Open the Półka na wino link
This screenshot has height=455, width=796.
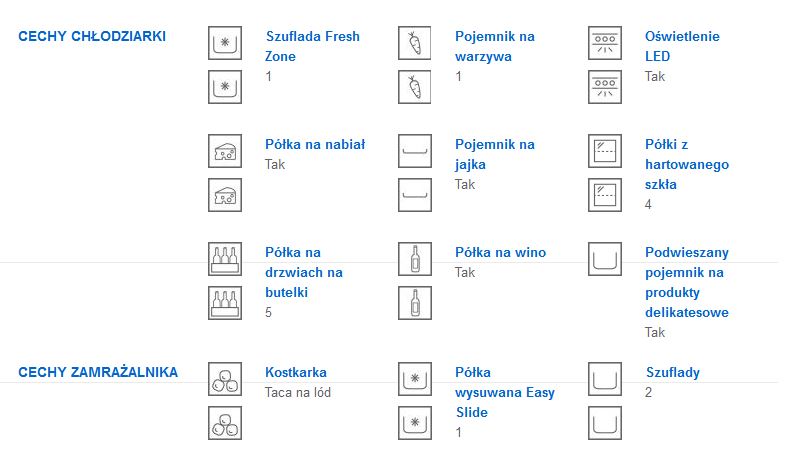tap(500, 252)
